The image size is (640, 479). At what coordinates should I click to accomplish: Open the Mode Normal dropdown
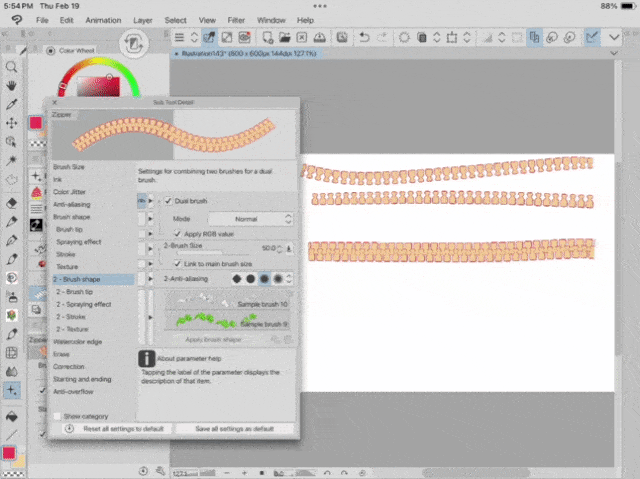click(x=250, y=219)
